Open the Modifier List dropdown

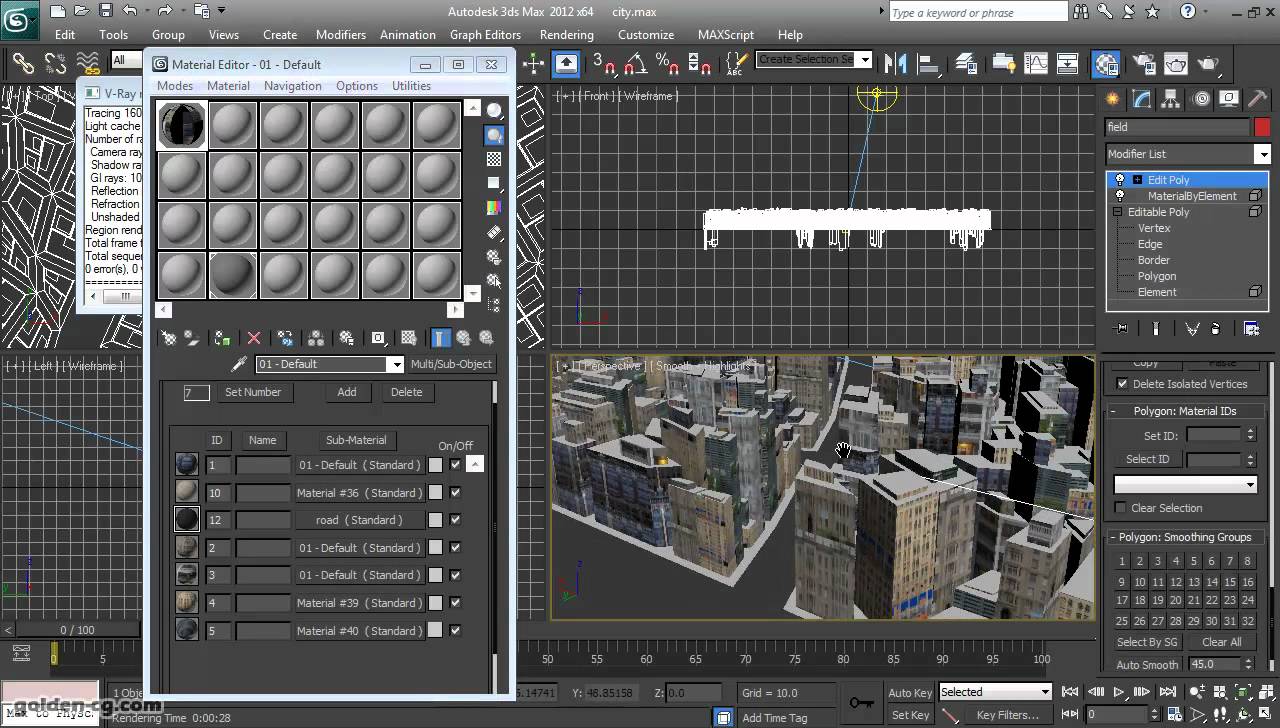tap(1263, 153)
